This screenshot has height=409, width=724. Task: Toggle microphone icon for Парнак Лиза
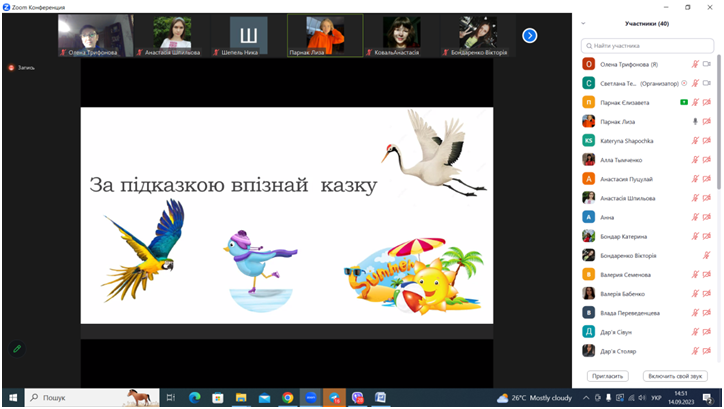pos(693,121)
